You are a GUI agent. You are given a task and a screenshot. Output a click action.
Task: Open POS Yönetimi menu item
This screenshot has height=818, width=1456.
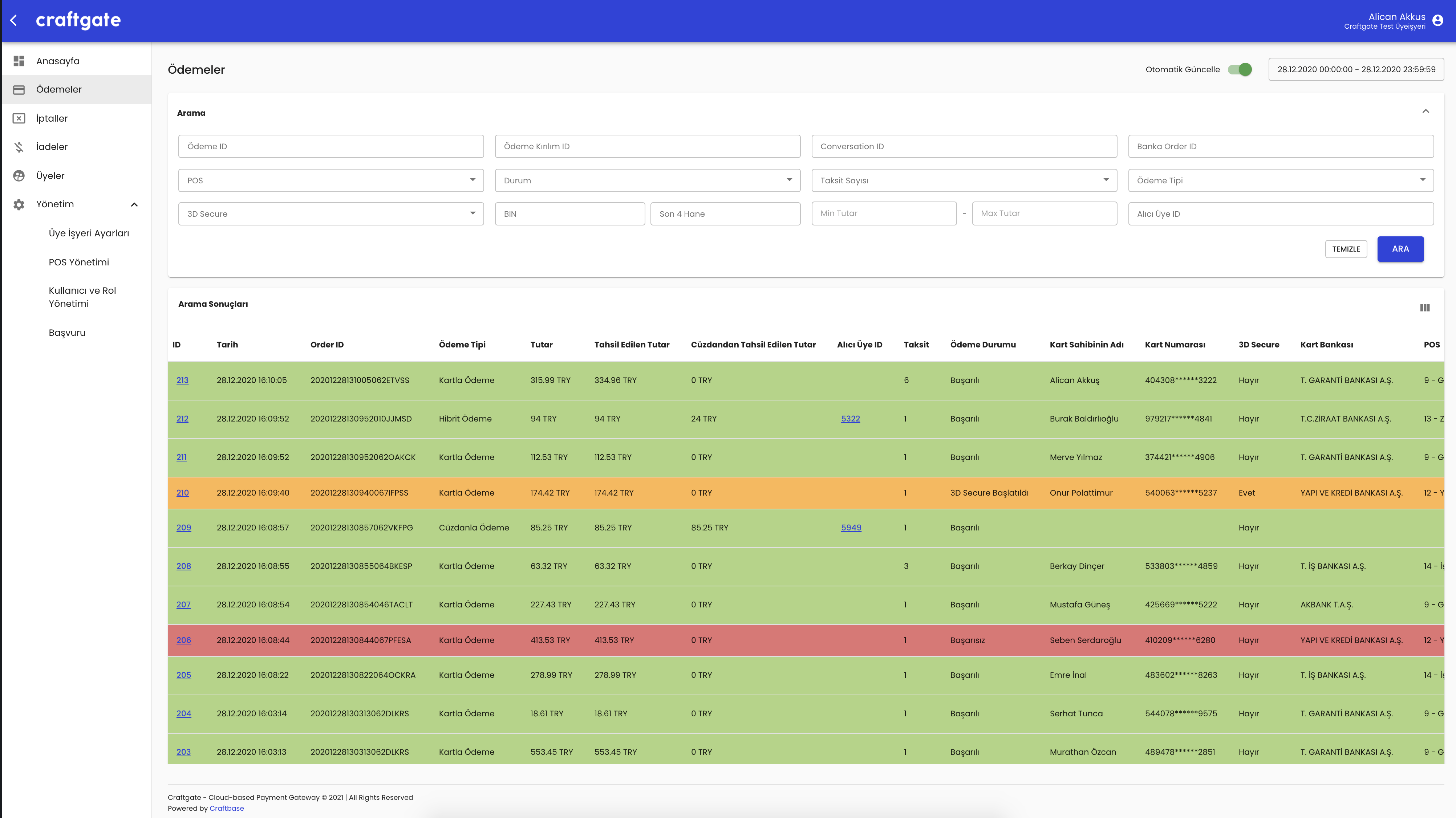point(78,262)
